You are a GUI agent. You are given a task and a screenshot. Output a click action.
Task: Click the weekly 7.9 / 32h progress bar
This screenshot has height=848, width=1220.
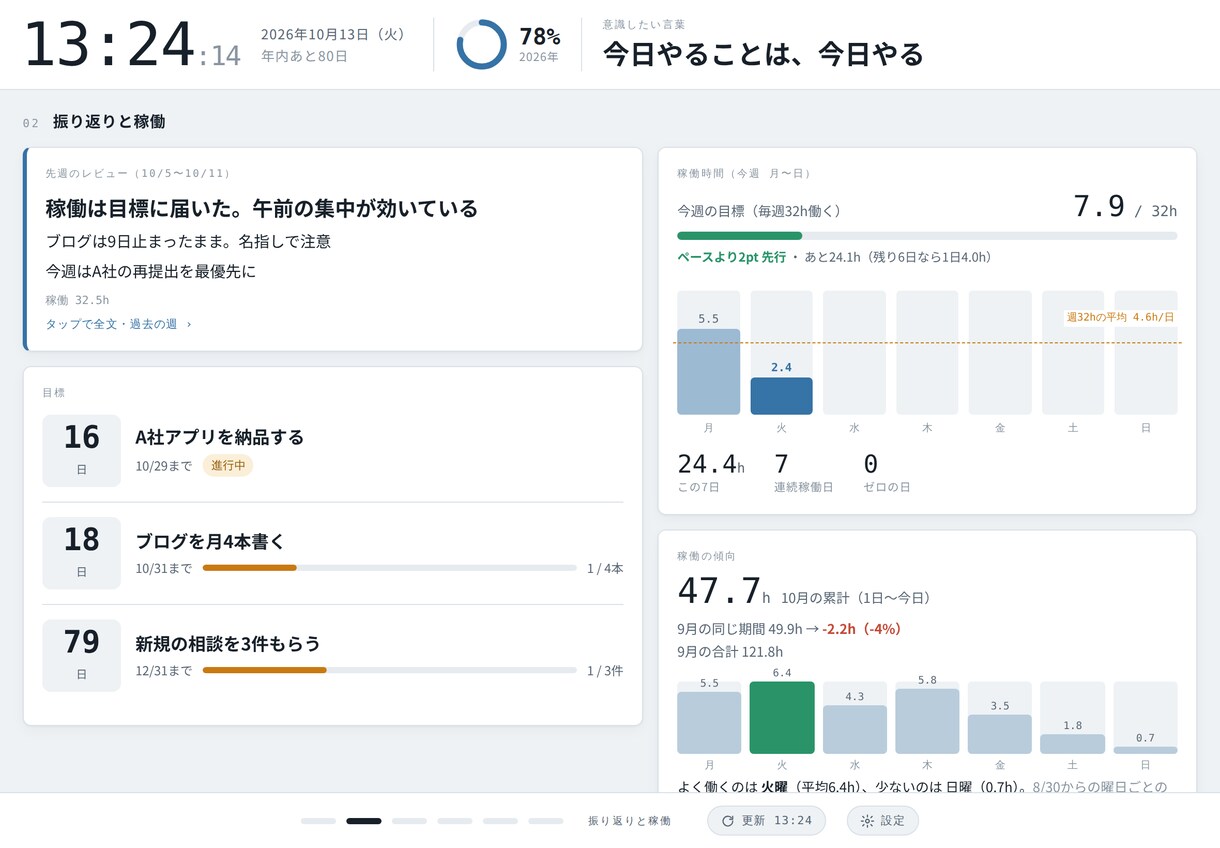click(x=927, y=236)
